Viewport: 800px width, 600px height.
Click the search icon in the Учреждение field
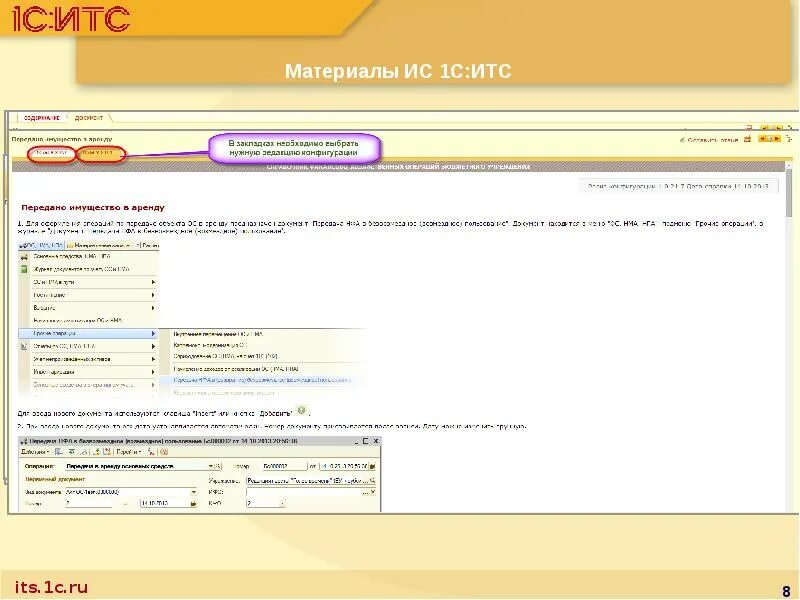(x=372, y=481)
